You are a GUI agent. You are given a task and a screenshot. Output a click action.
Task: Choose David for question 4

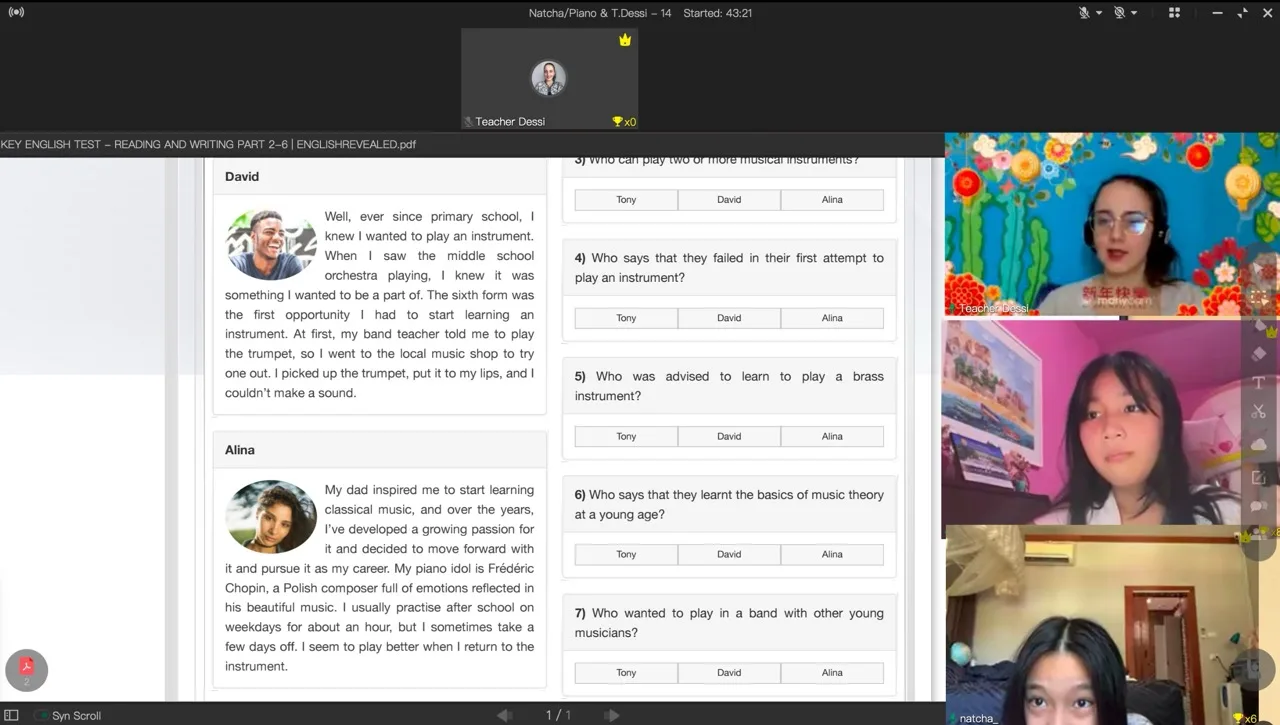coord(729,318)
